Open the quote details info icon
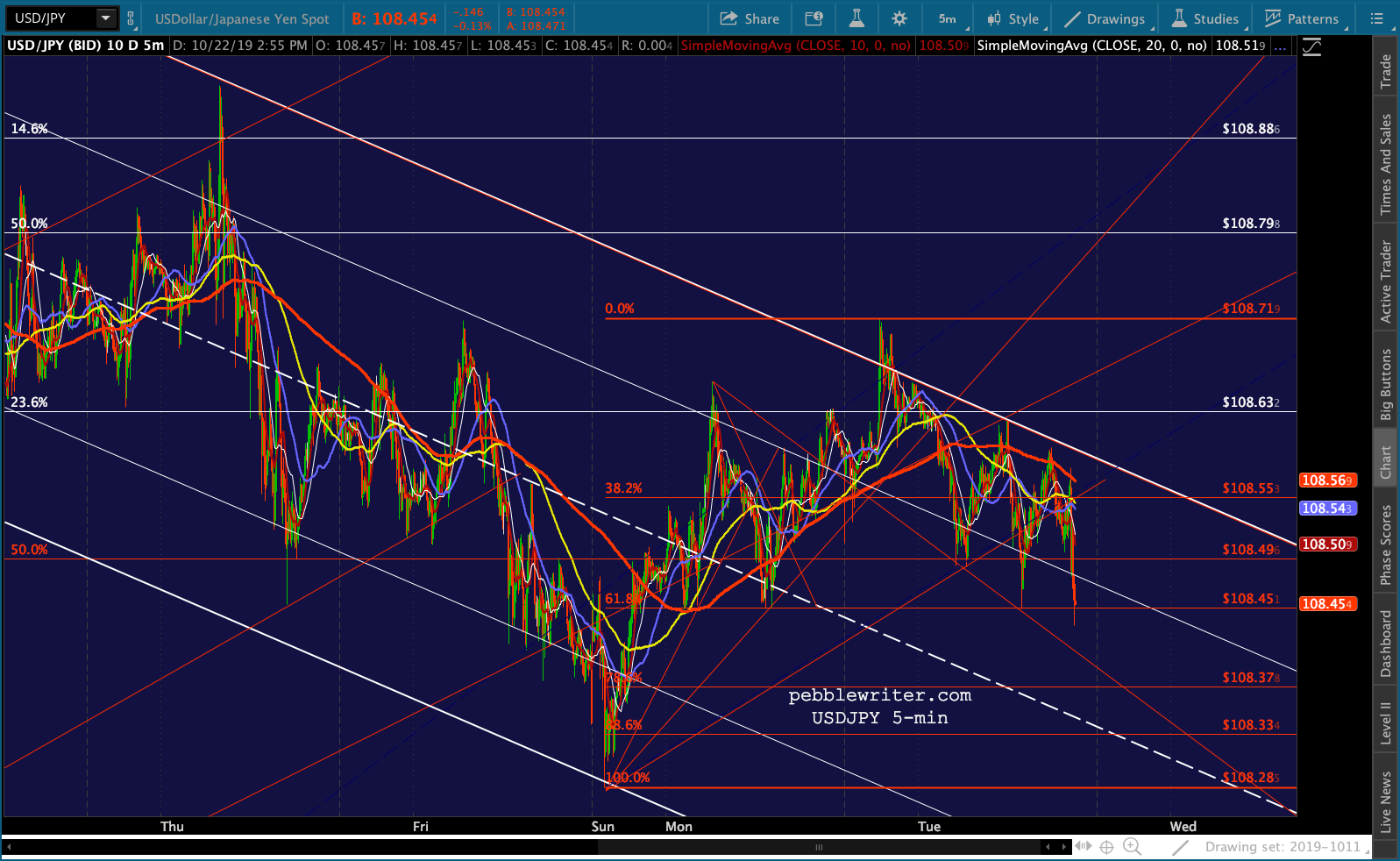Image resolution: width=1400 pixels, height=861 pixels. [x=814, y=18]
